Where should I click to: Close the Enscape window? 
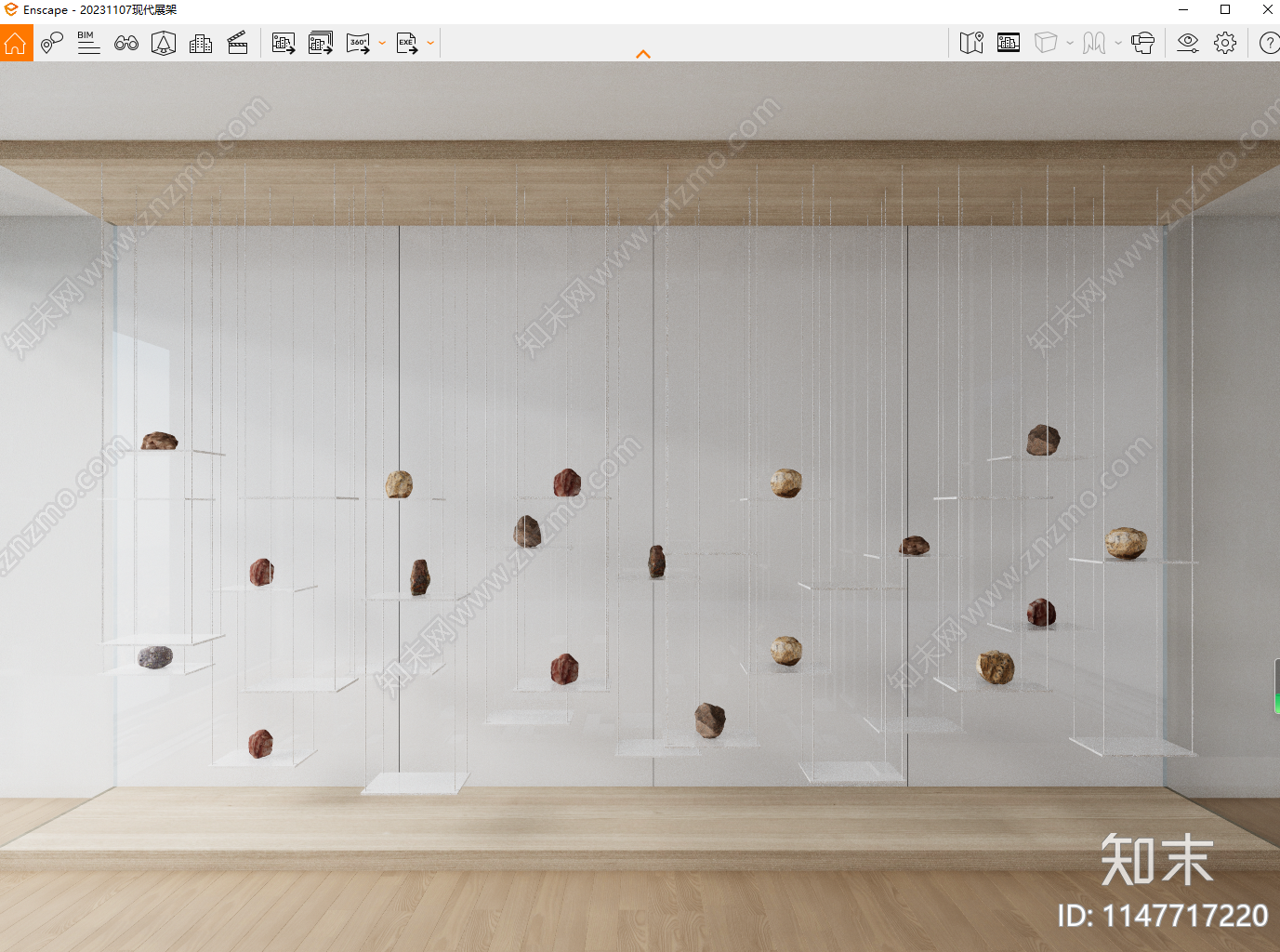[x=1267, y=9]
